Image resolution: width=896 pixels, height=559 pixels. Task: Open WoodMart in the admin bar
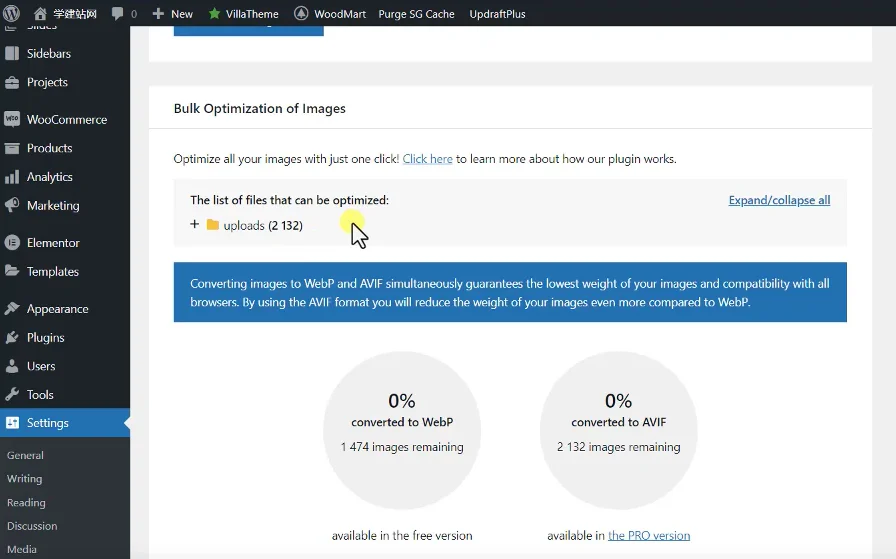click(x=340, y=14)
